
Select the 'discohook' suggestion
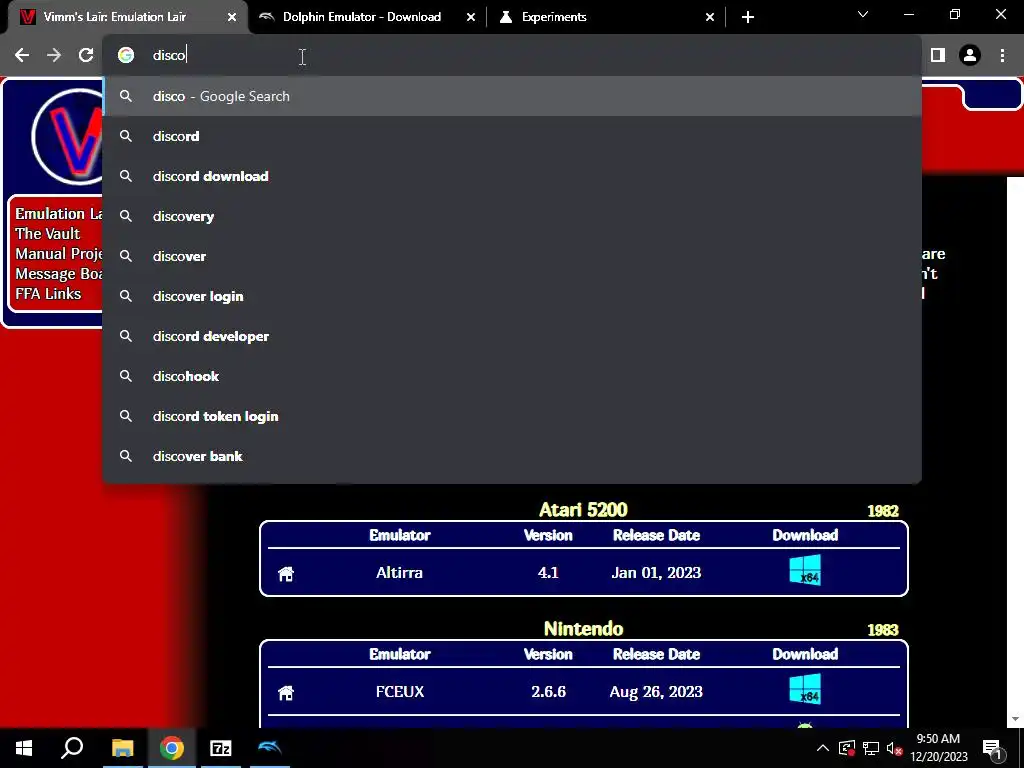[x=512, y=376]
